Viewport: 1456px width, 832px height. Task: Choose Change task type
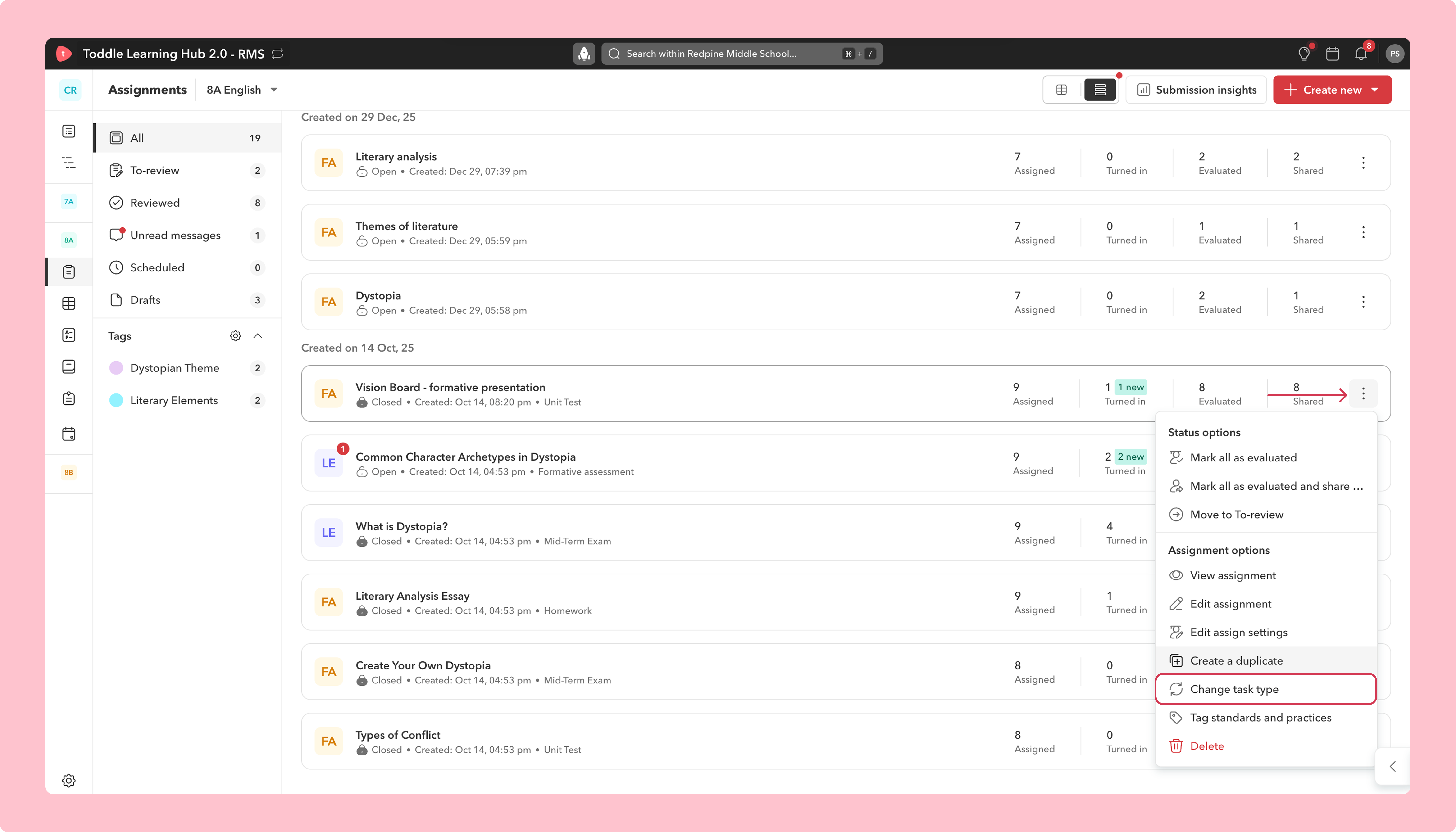(1265, 689)
